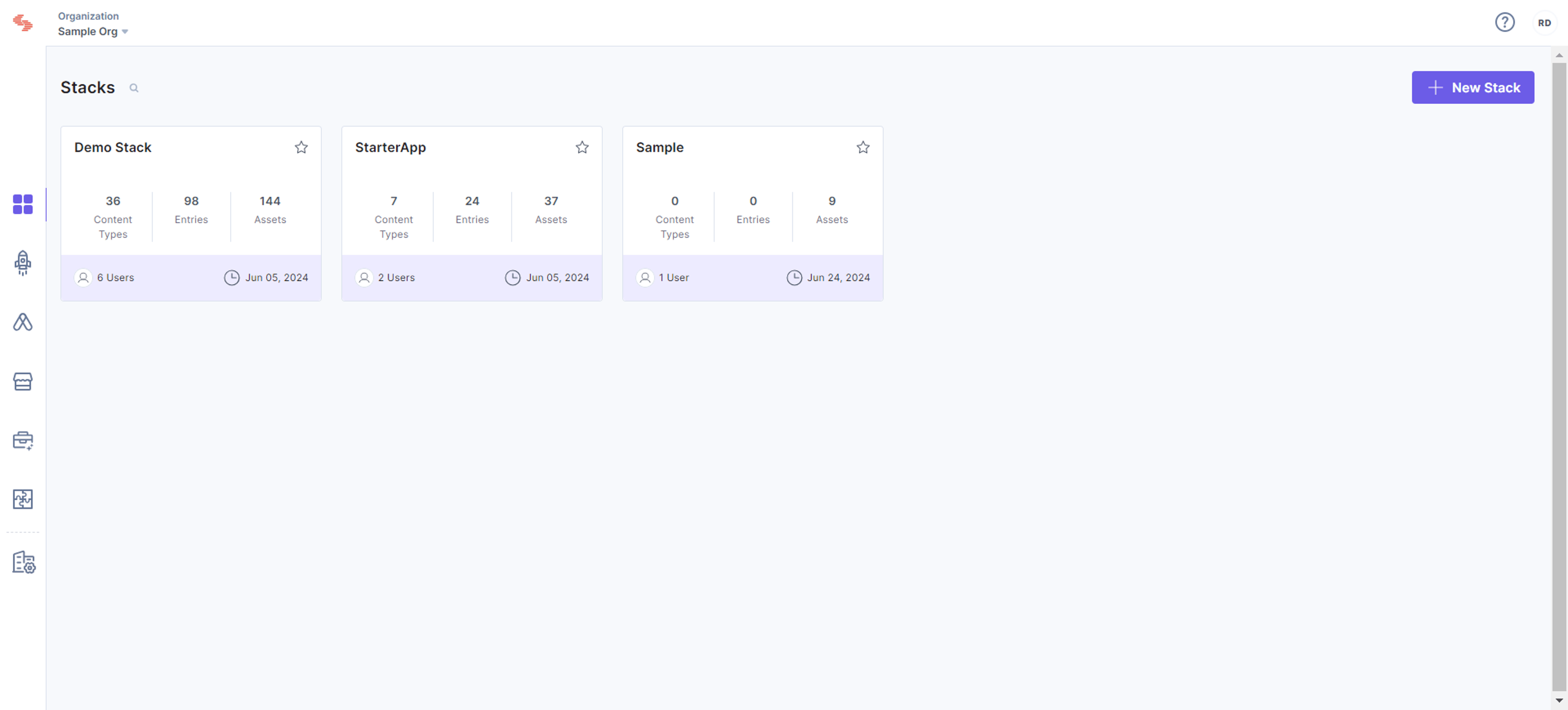Open the puzzle-piece apps sidebar icon
Image resolution: width=1568 pixels, height=710 pixels.
coord(22,499)
